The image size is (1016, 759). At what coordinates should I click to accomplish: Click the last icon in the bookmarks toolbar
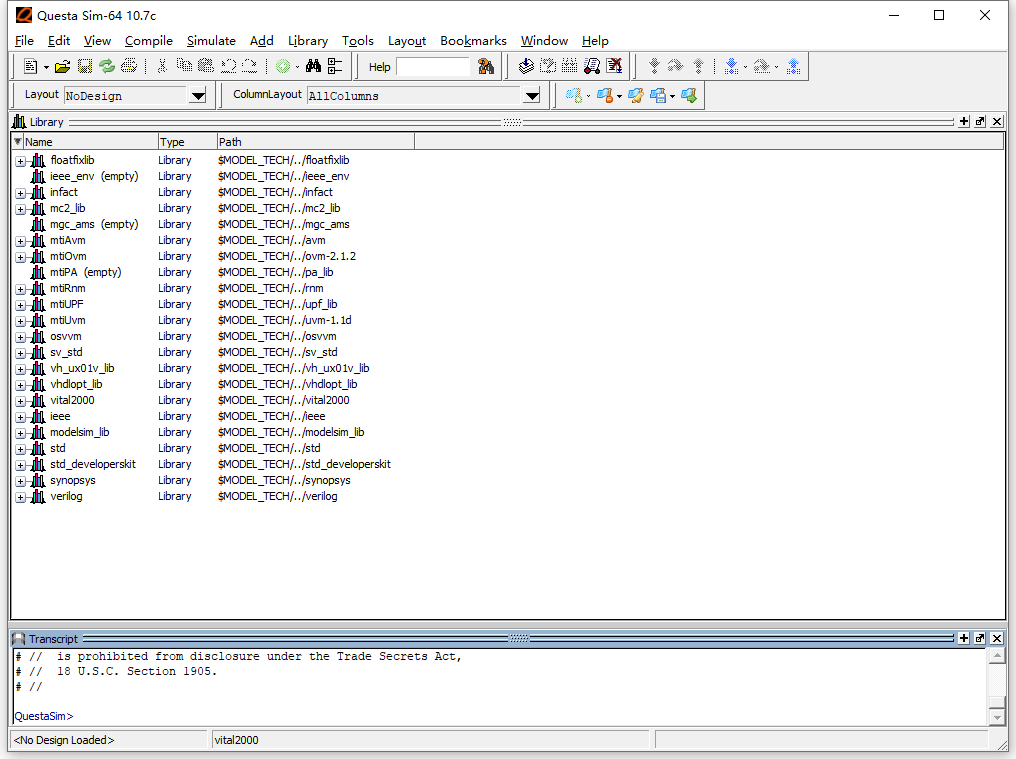(x=689, y=96)
